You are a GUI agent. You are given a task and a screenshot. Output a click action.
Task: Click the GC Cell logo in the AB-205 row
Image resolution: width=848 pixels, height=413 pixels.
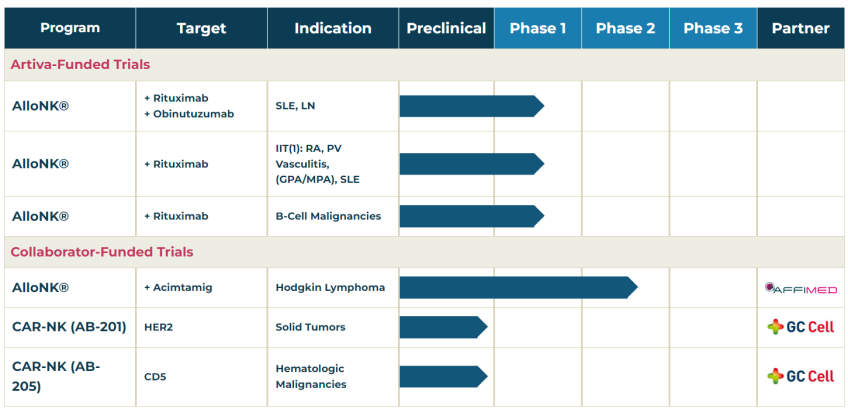point(800,376)
